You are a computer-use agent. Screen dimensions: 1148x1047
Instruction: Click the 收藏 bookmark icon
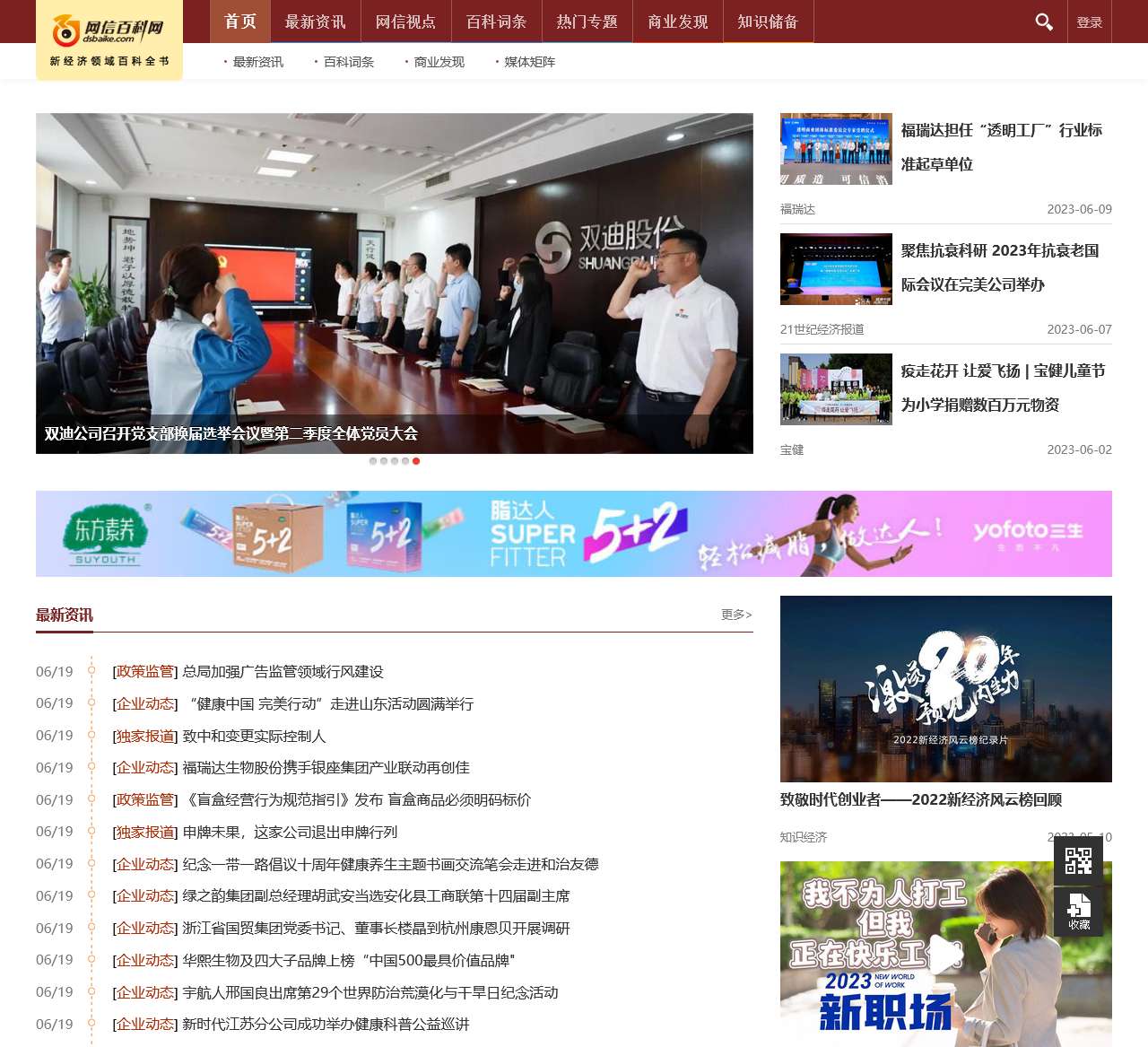[1078, 912]
